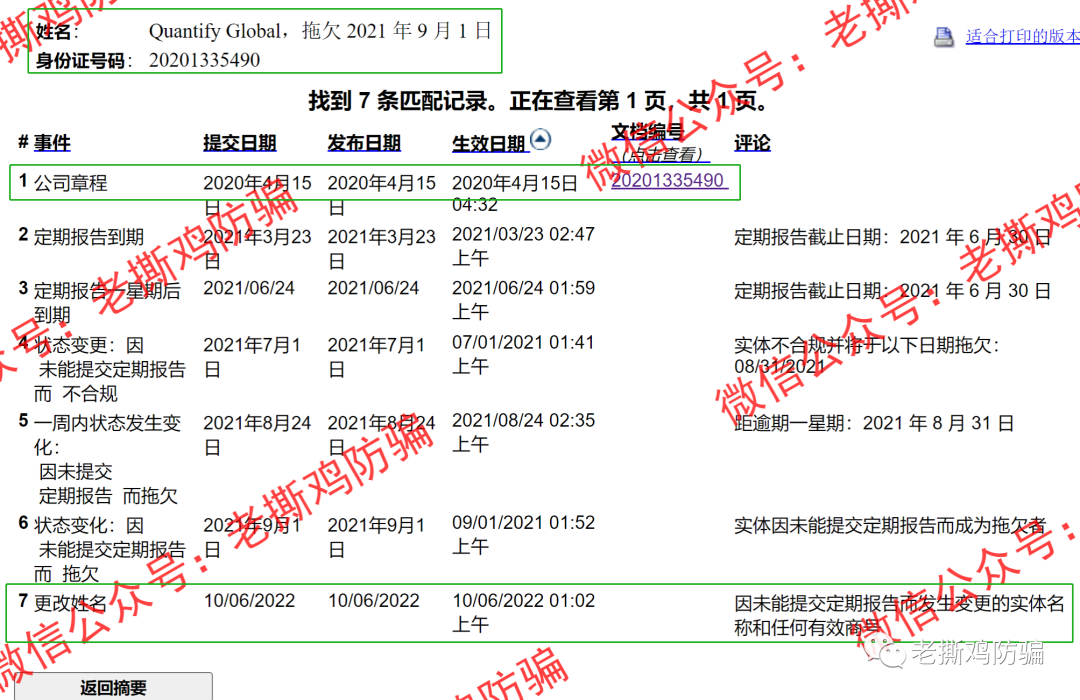1080x700 pixels.
Task: Click the effective date 10/06/2022 01:02 上午
Action: pos(523,612)
